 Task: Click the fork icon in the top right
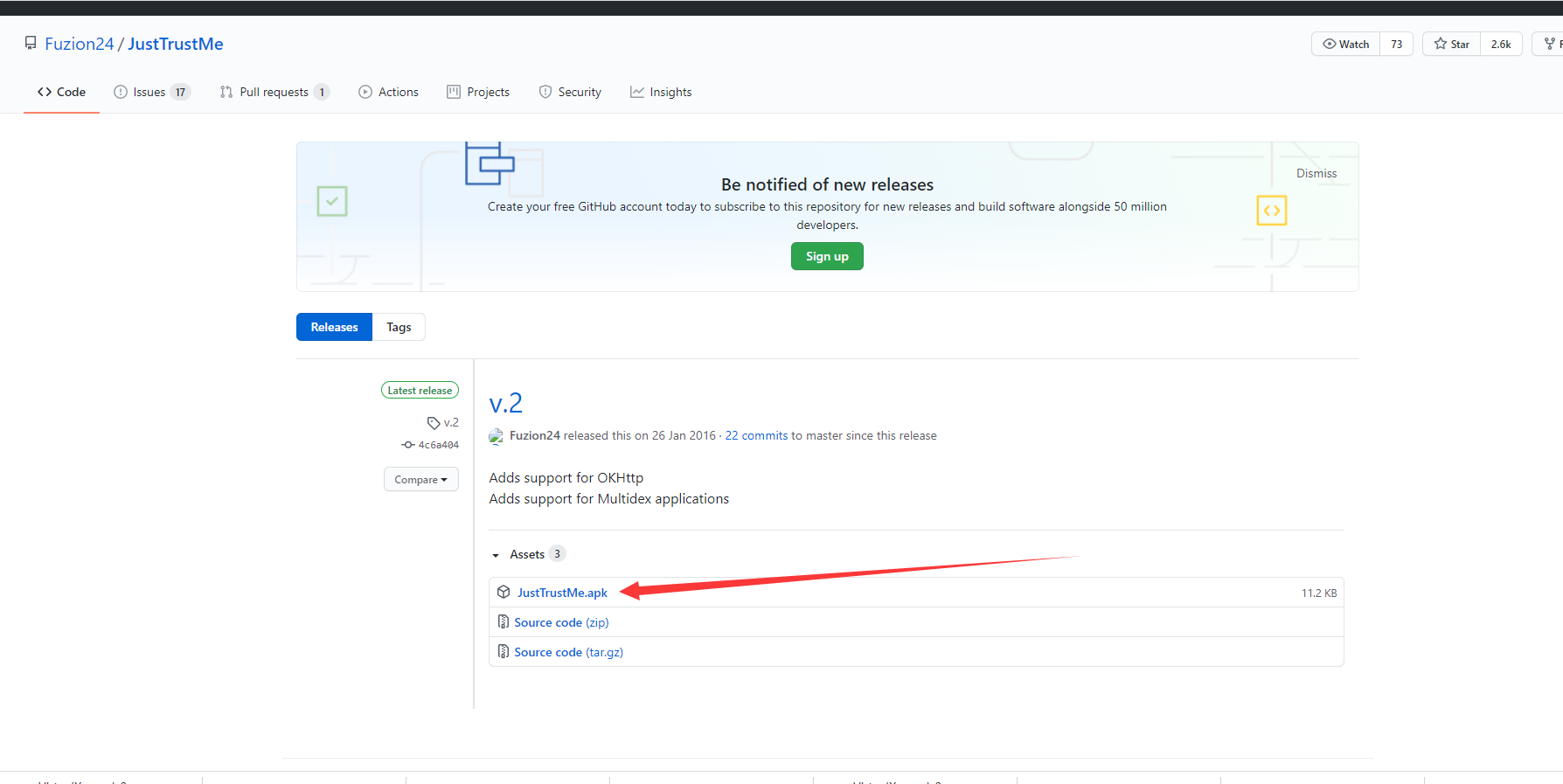(x=1550, y=44)
